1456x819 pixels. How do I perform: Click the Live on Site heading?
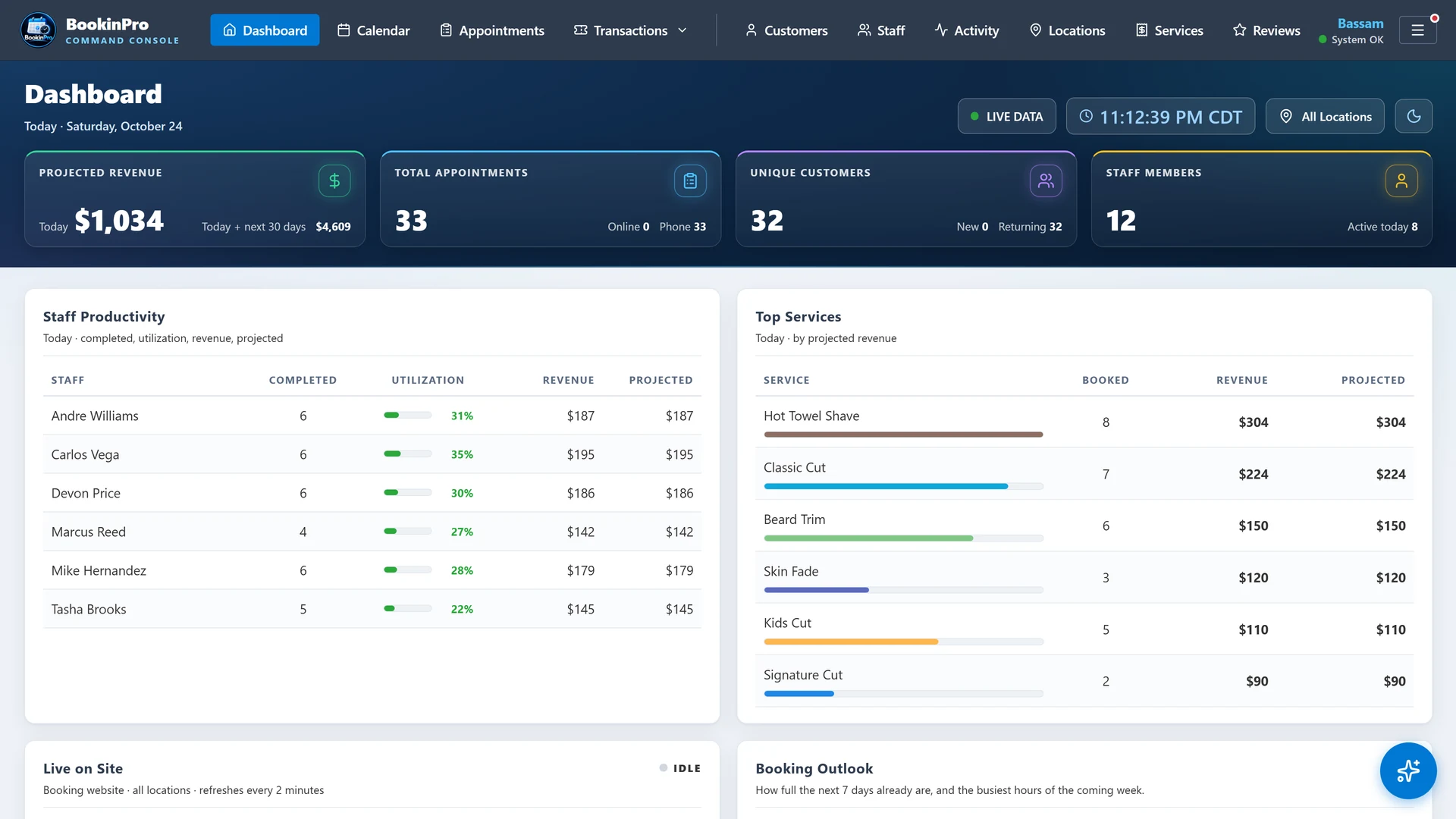(x=83, y=768)
